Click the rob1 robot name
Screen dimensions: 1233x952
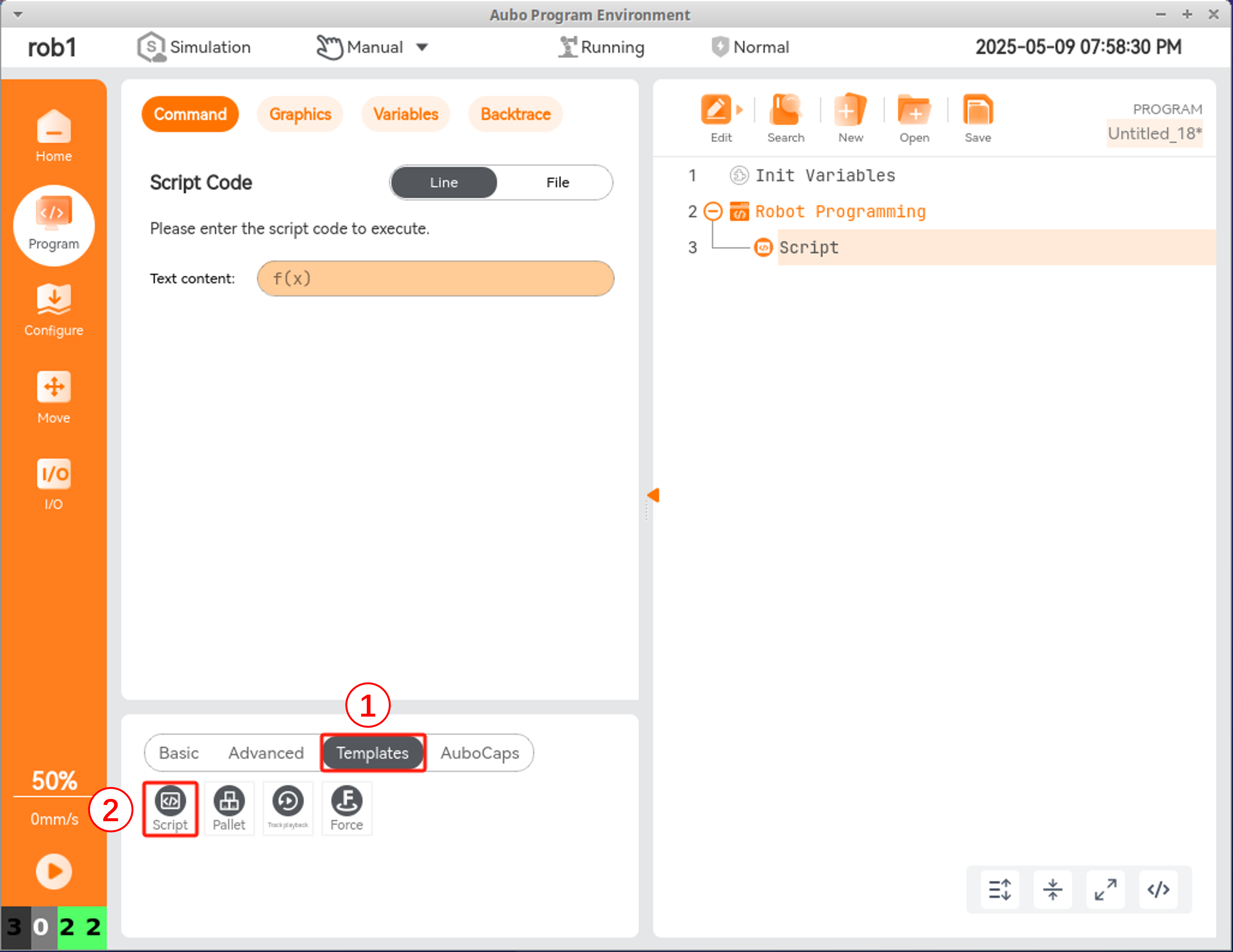pos(52,47)
